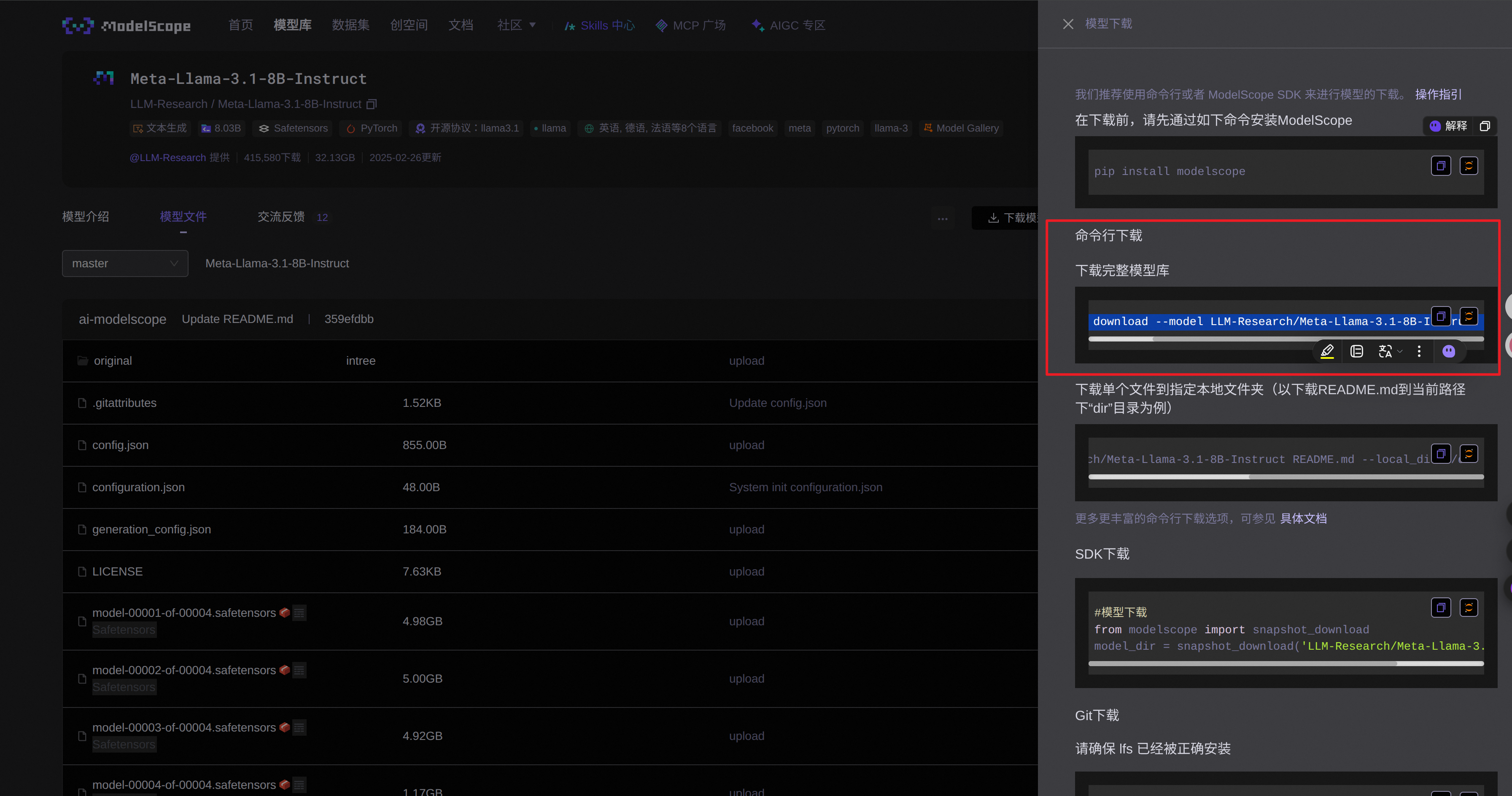The image size is (1512, 796).
Task: Click the Safetensors tag in model header
Action: (293, 129)
